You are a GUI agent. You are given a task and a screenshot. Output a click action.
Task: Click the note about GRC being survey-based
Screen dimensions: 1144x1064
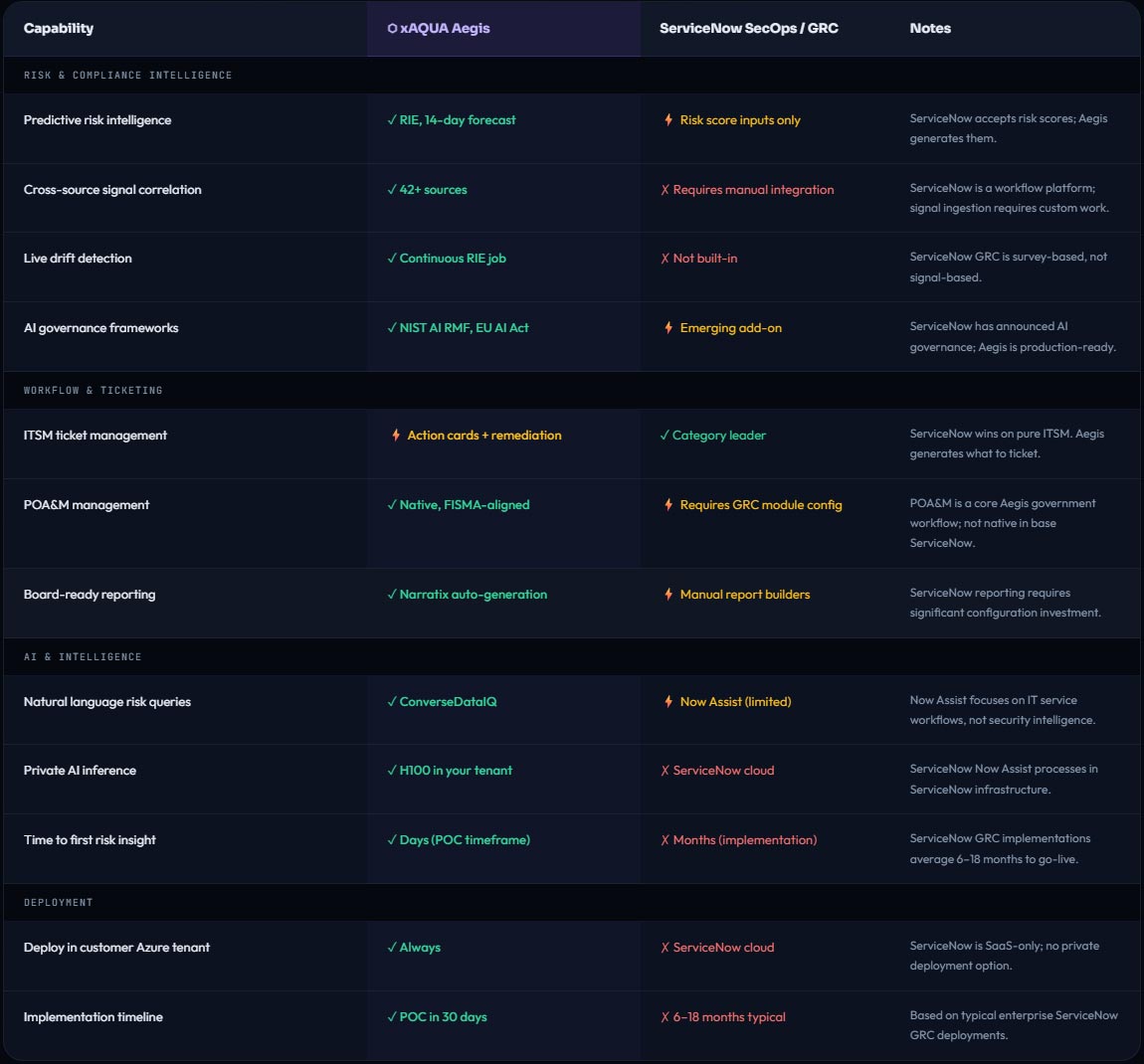1009,266
